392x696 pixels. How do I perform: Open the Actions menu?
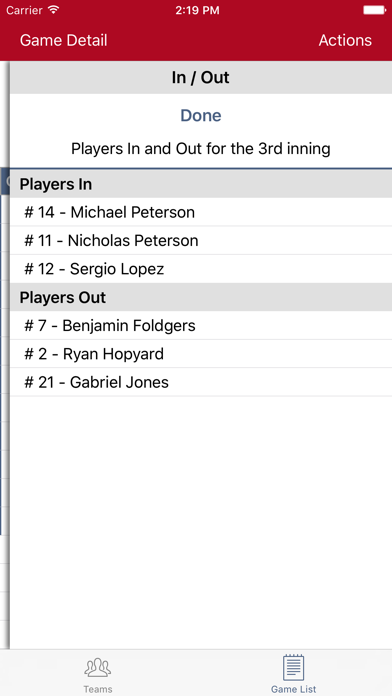pos(345,40)
